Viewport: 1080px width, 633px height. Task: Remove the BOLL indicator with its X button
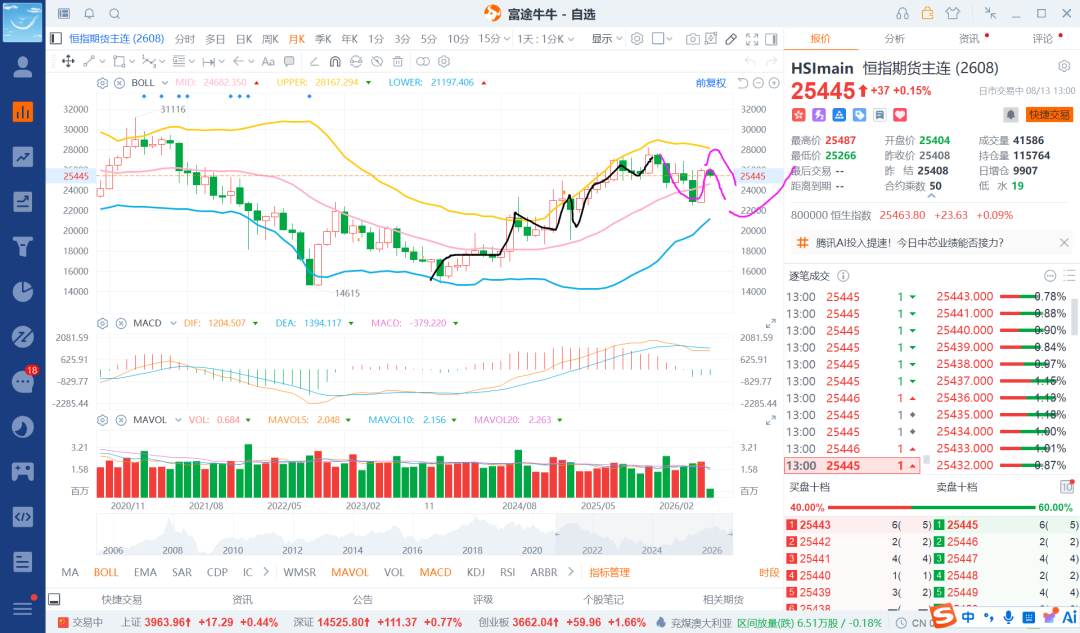[x=119, y=83]
